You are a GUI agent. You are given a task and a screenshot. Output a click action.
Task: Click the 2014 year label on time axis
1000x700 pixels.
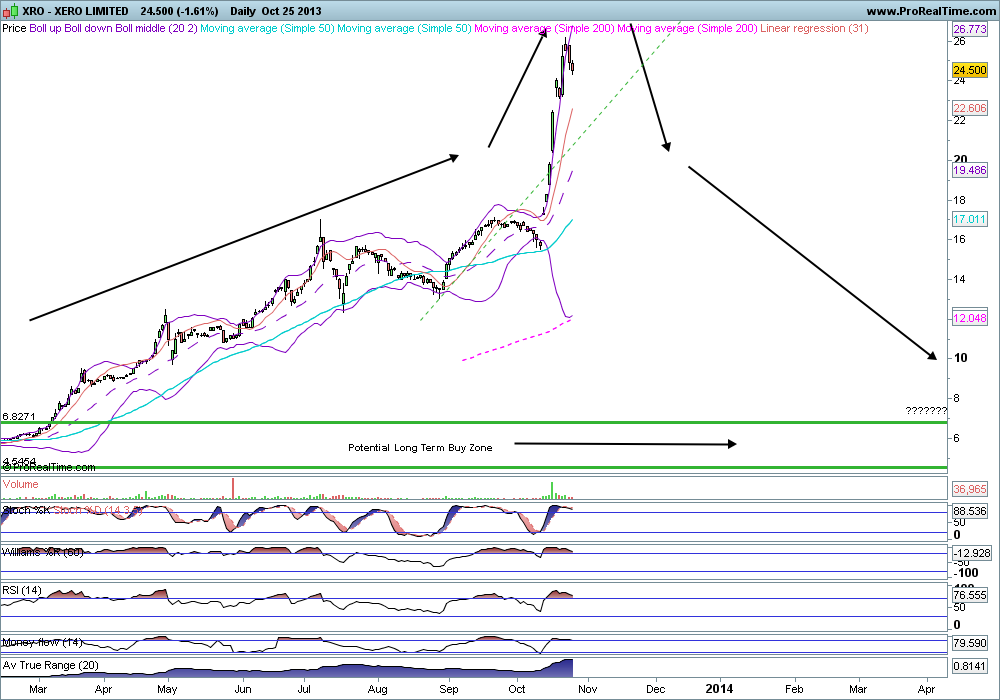coord(719,689)
